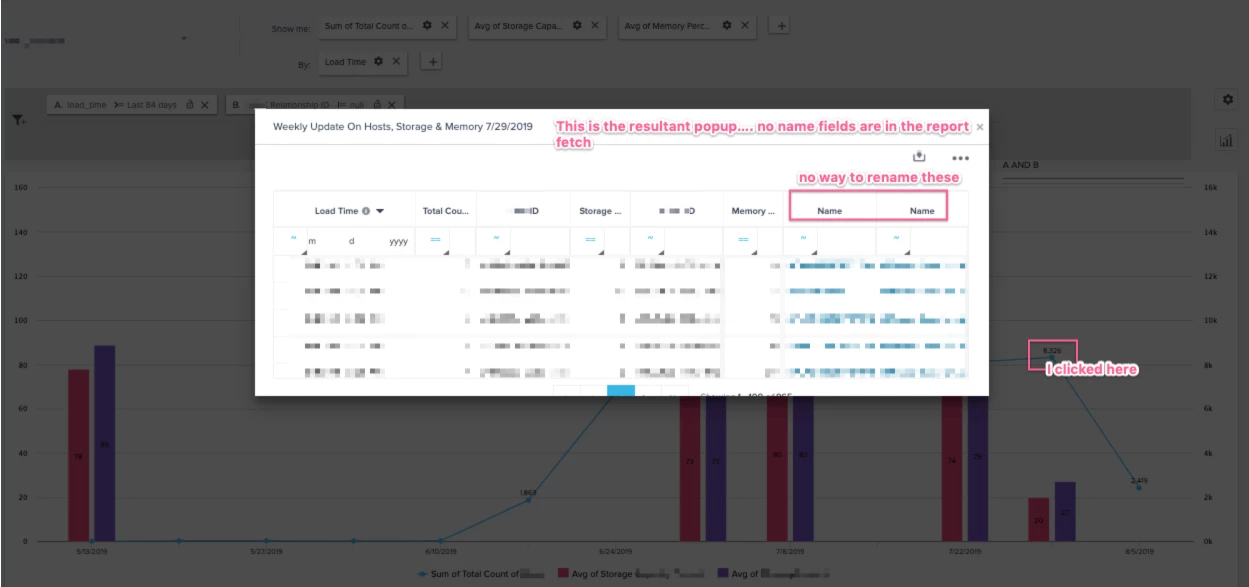Image resolution: width=1249 pixels, height=587 pixels.
Task: Select the Storage ... column header
Action: 600,211
